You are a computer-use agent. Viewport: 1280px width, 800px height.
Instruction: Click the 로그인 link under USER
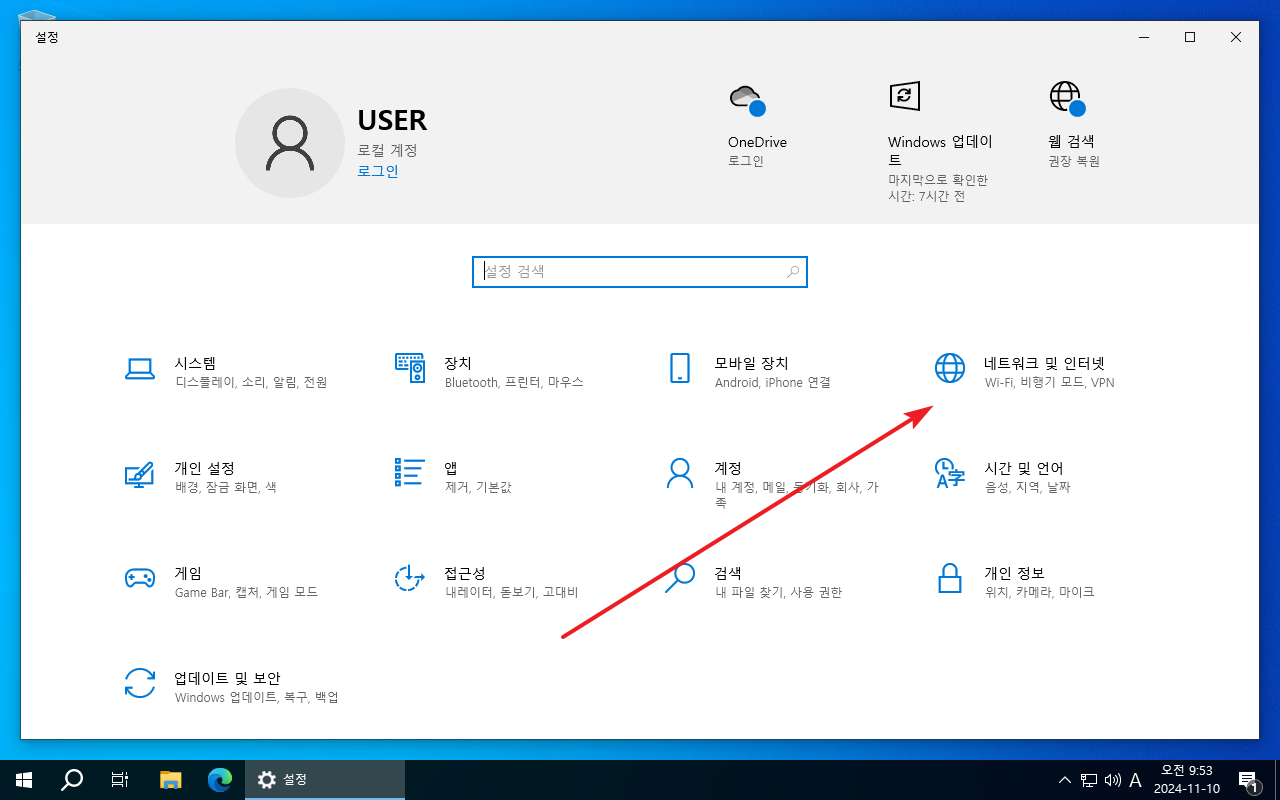(x=378, y=171)
